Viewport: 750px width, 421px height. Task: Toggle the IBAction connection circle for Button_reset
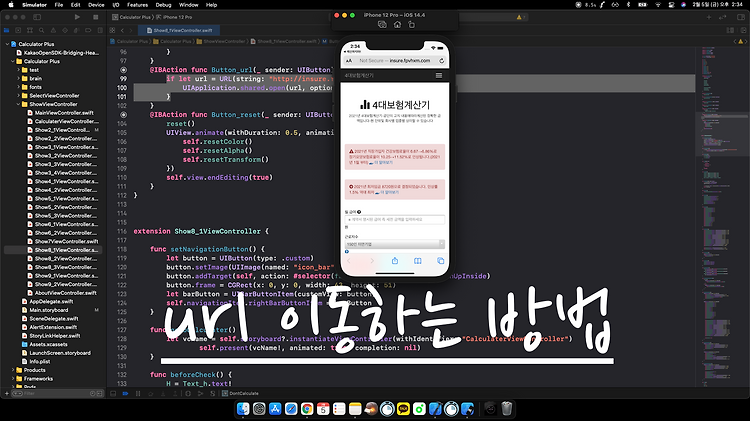123,115
